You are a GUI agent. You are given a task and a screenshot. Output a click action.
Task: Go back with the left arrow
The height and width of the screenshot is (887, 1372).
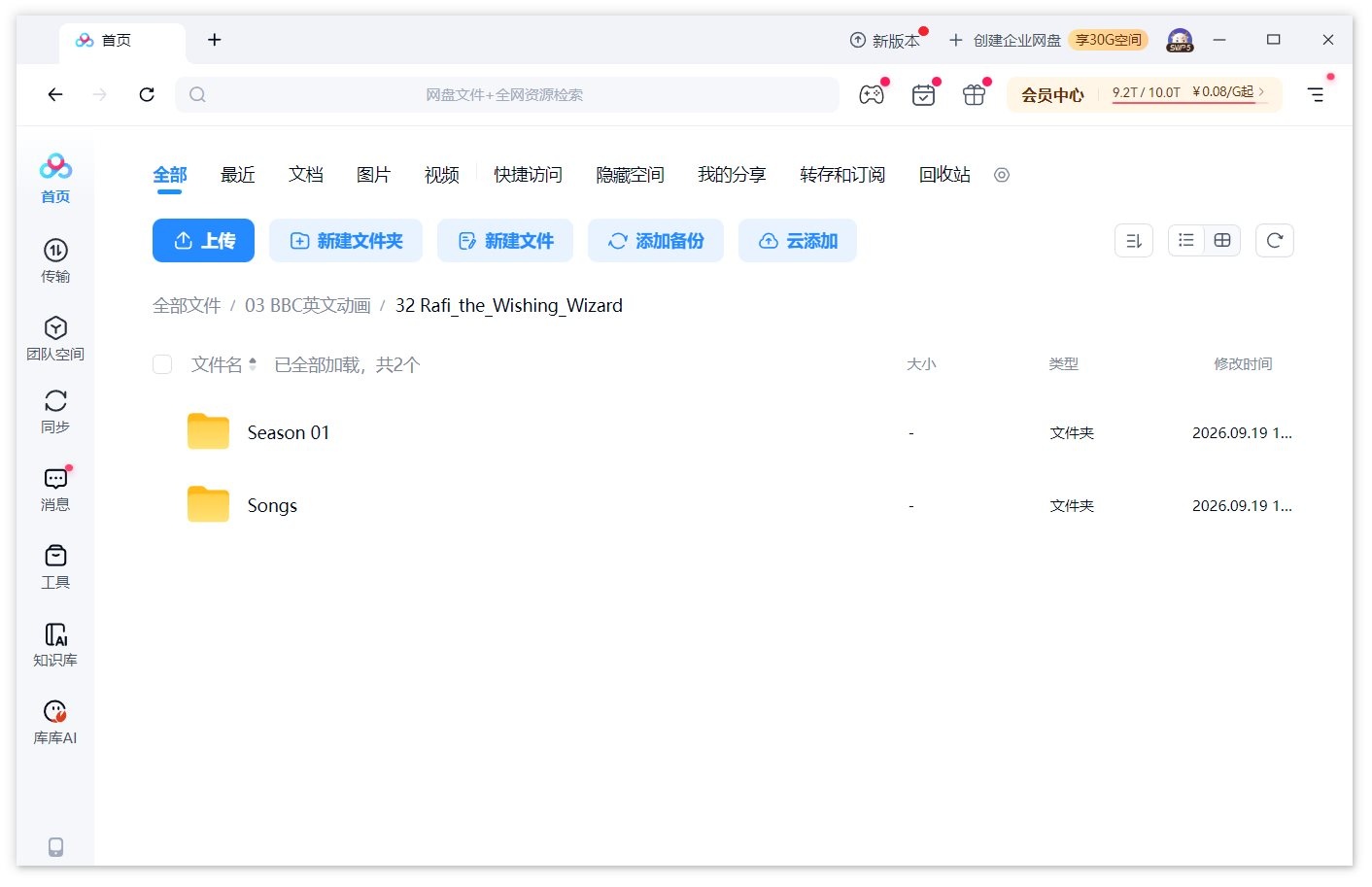pos(55,94)
